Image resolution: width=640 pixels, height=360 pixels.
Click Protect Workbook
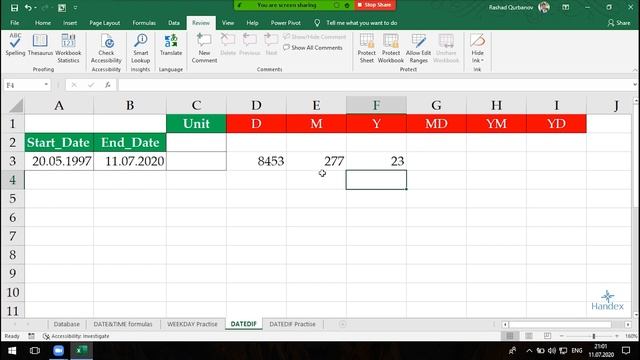click(391, 48)
